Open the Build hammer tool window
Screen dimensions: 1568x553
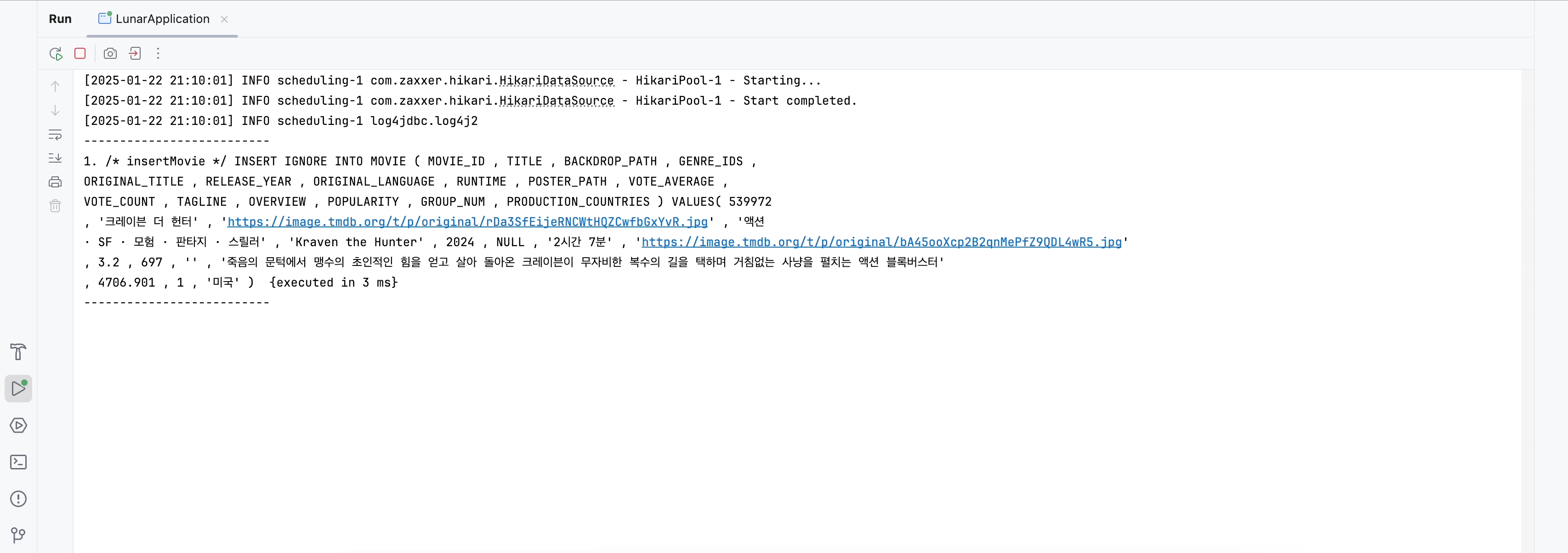pyautogui.click(x=18, y=352)
